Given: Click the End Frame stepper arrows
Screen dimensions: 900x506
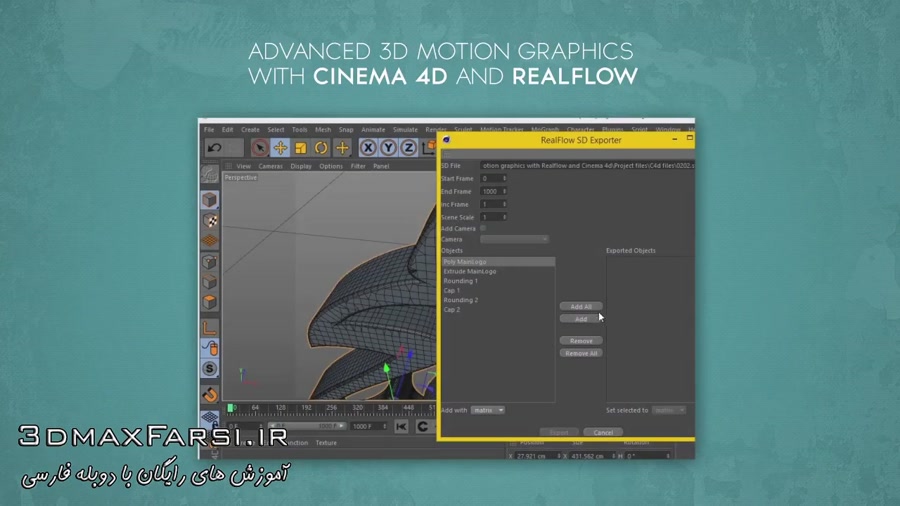Looking at the screenshot, I should pos(505,192).
